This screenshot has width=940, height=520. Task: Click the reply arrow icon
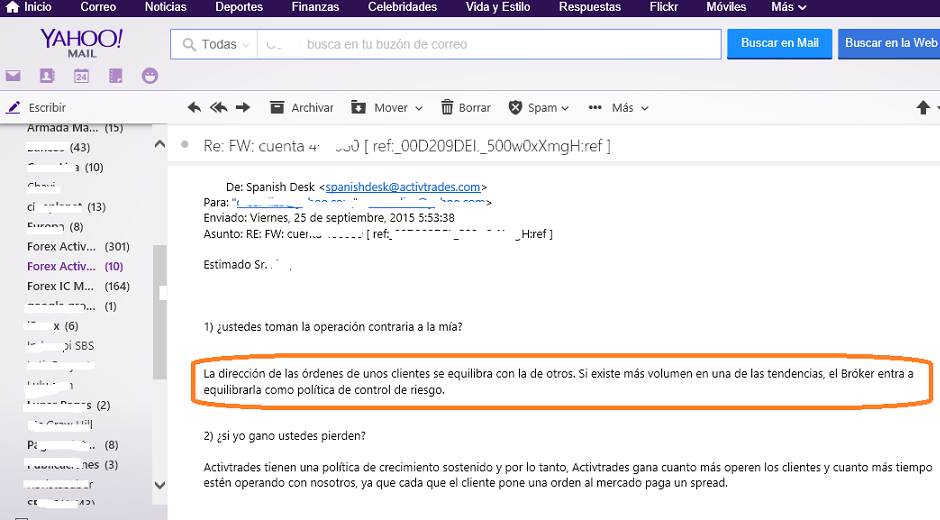194,108
